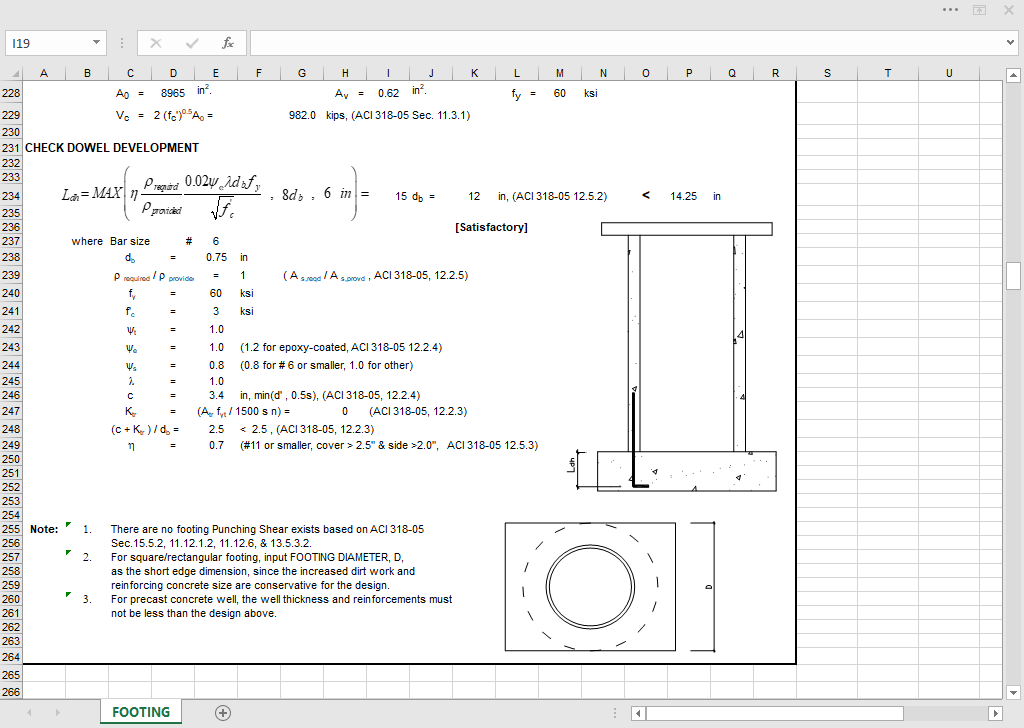Open the Name Box dropdown arrow
Viewport: 1024px width, 728px height.
[x=96, y=43]
